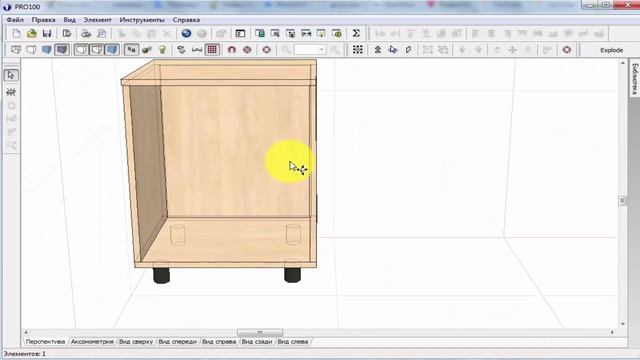Click the second left sidebar tool icon
The width and height of the screenshot is (640, 360).
coord(11,92)
